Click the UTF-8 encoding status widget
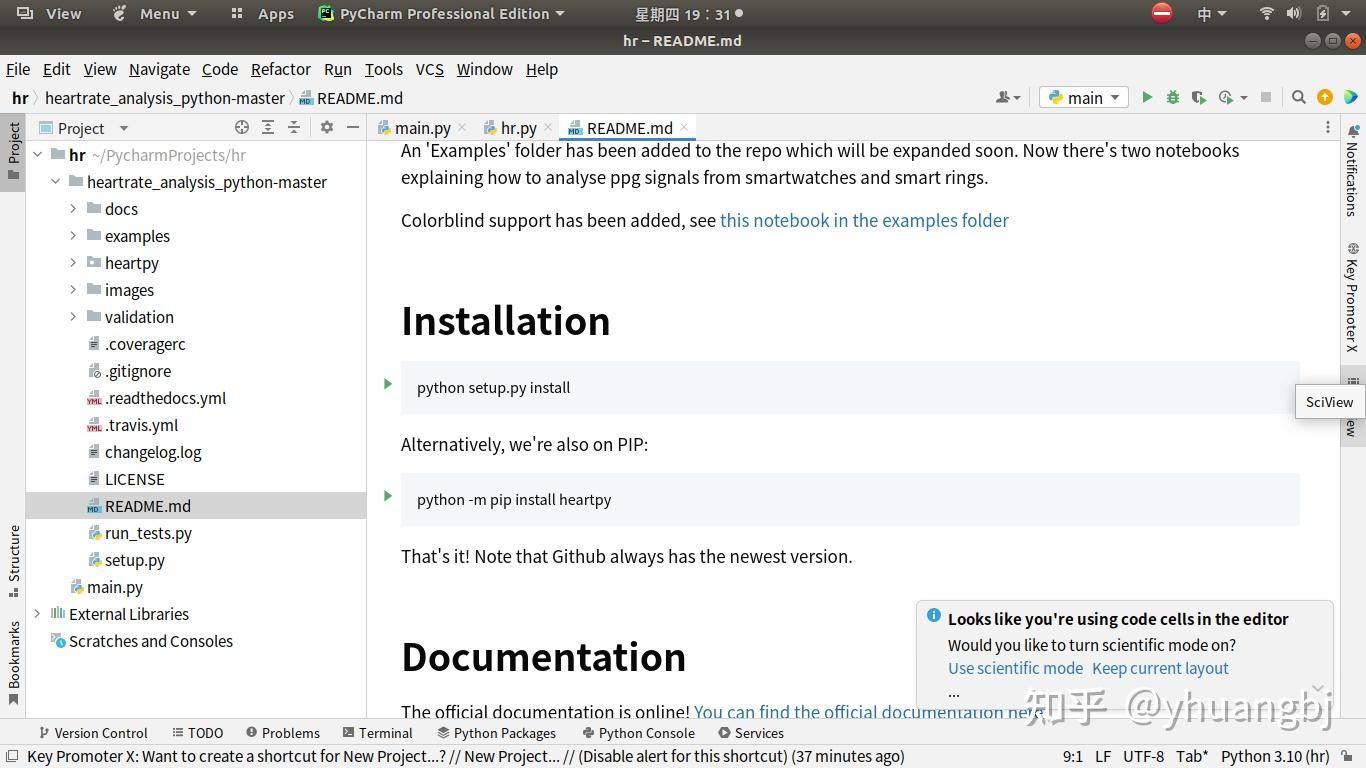Screen dimensions: 1366x768 coord(1143,756)
